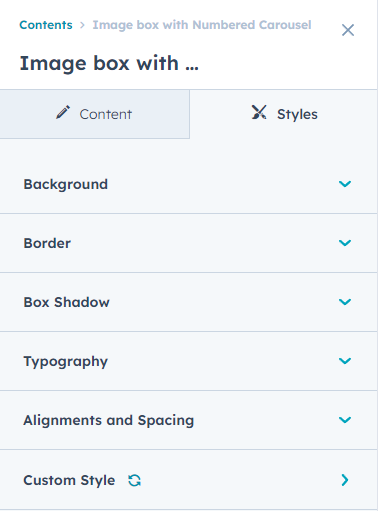This screenshot has width=378, height=511.
Task: Expand the Typography section chevron
Action: (345, 361)
